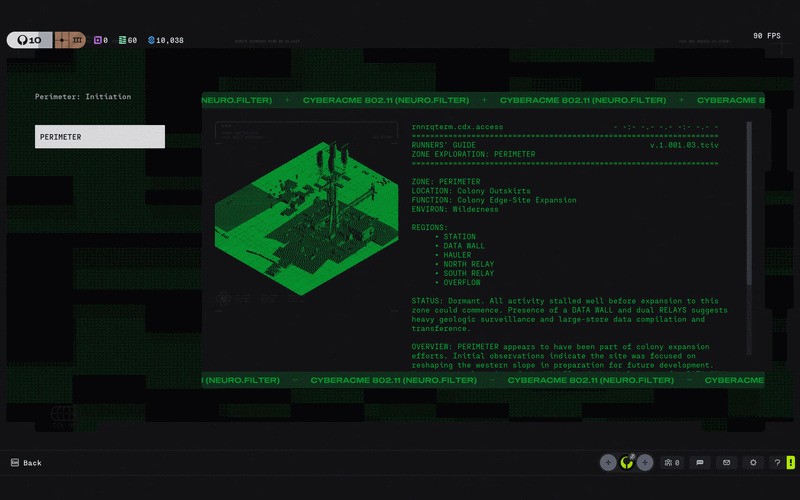
Task: Add a squad member in left plus slot
Action: point(608,463)
